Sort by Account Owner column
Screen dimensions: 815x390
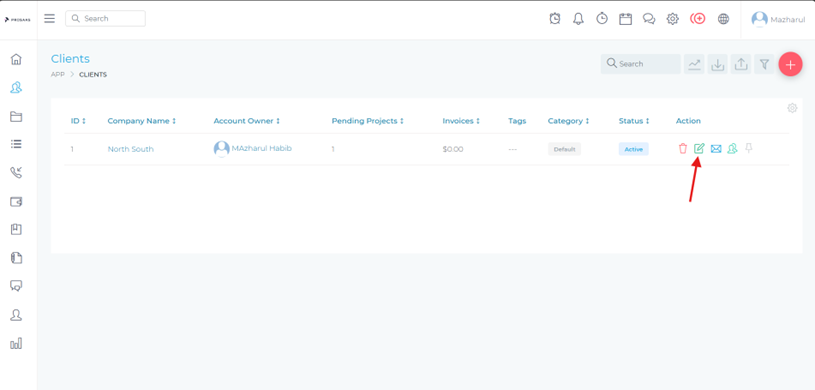246,121
